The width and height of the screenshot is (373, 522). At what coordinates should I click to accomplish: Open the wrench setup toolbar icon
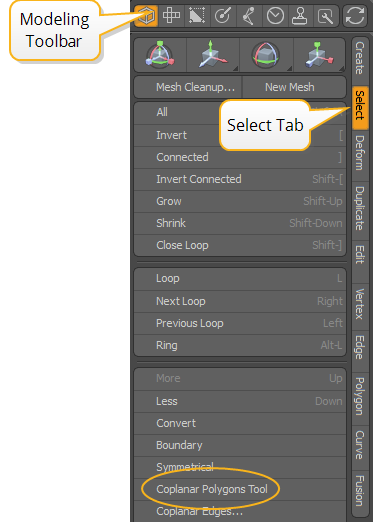[x=326, y=16]
